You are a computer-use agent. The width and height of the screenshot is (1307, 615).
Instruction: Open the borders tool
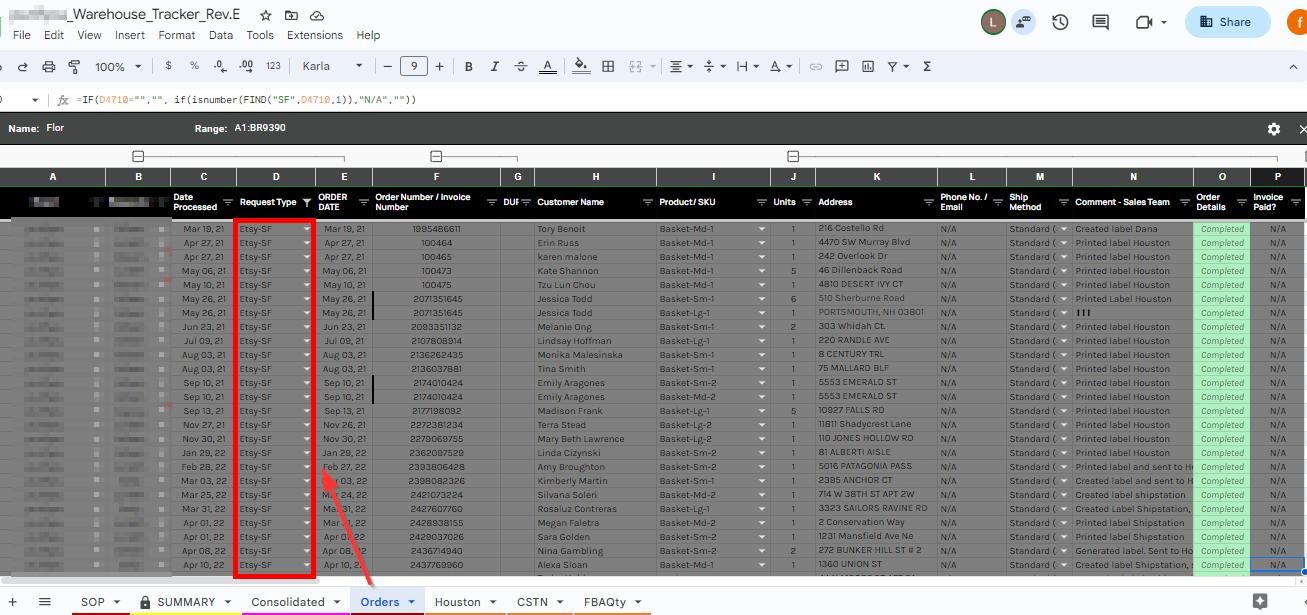[608, 67]
